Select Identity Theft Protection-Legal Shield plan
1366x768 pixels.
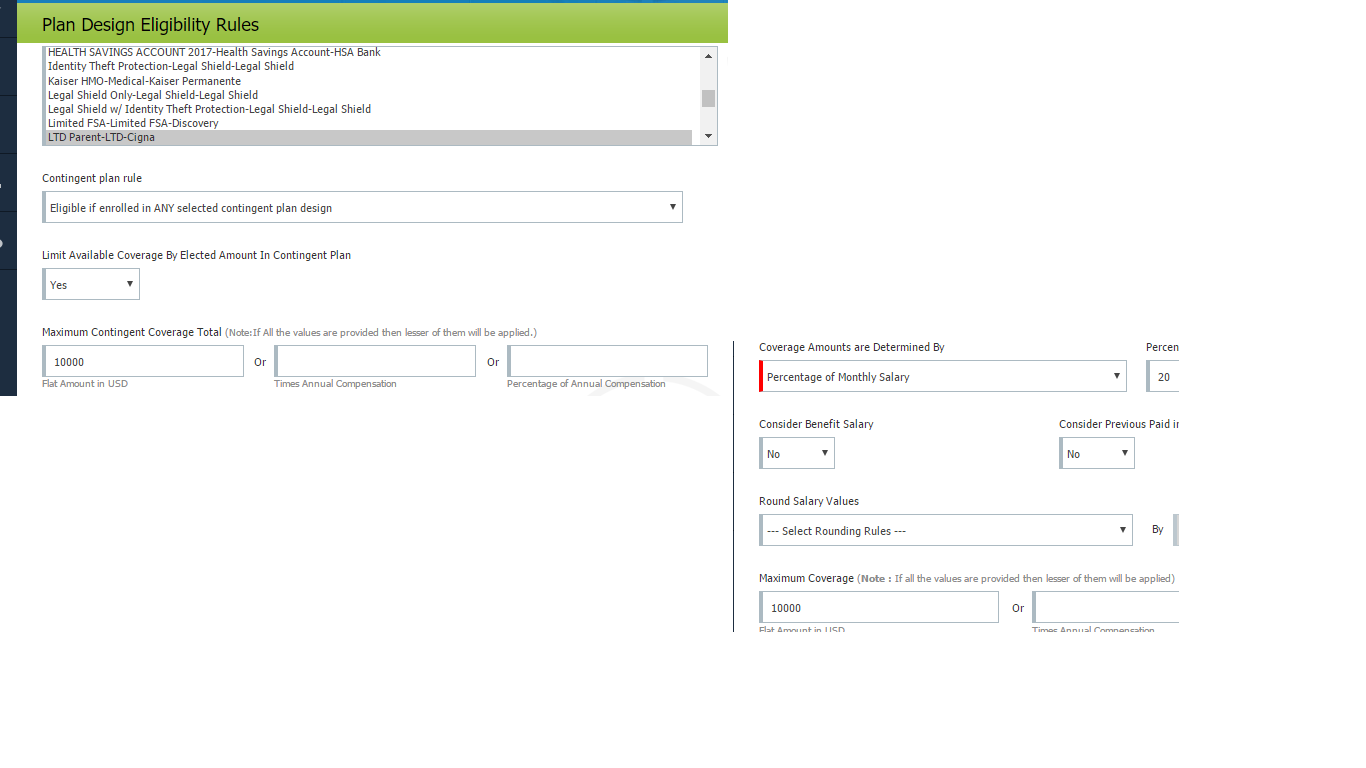coord(171,66)
